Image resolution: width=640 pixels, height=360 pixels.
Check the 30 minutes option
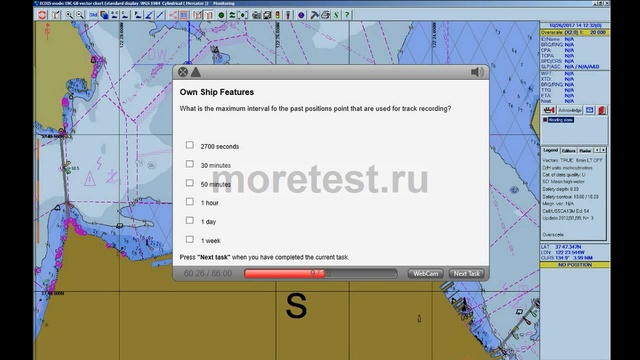(190, 164)
